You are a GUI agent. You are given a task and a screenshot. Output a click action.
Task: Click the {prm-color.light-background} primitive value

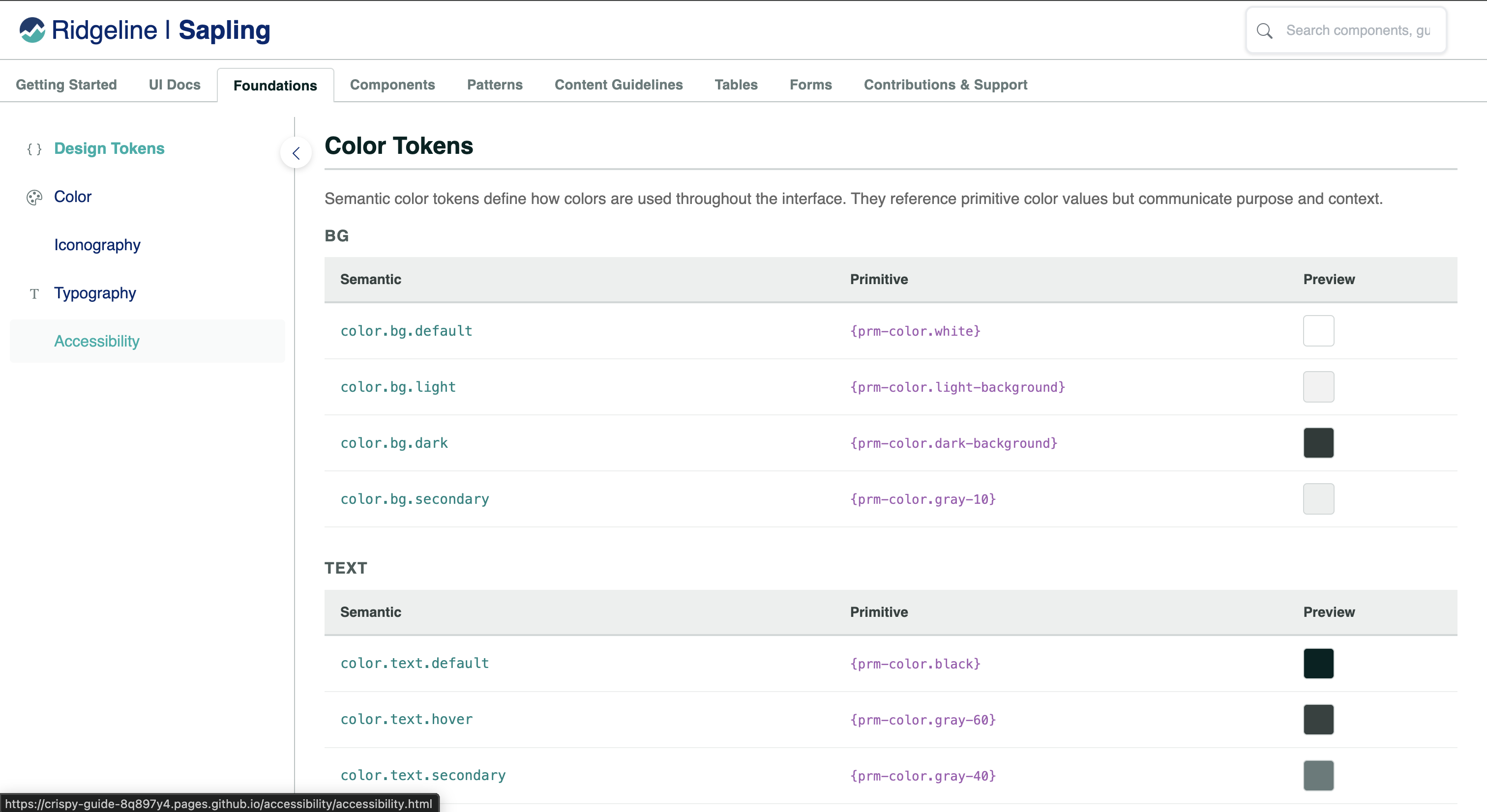coord(958,387)
